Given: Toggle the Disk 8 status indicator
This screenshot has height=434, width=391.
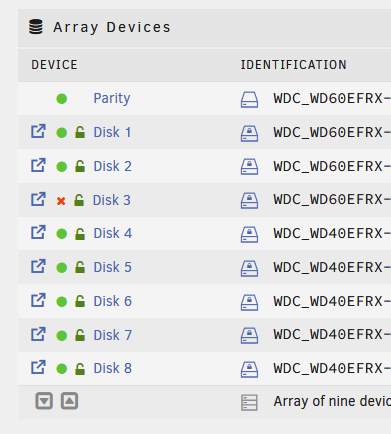Looking at the screenshot, I should click(62, 369).
